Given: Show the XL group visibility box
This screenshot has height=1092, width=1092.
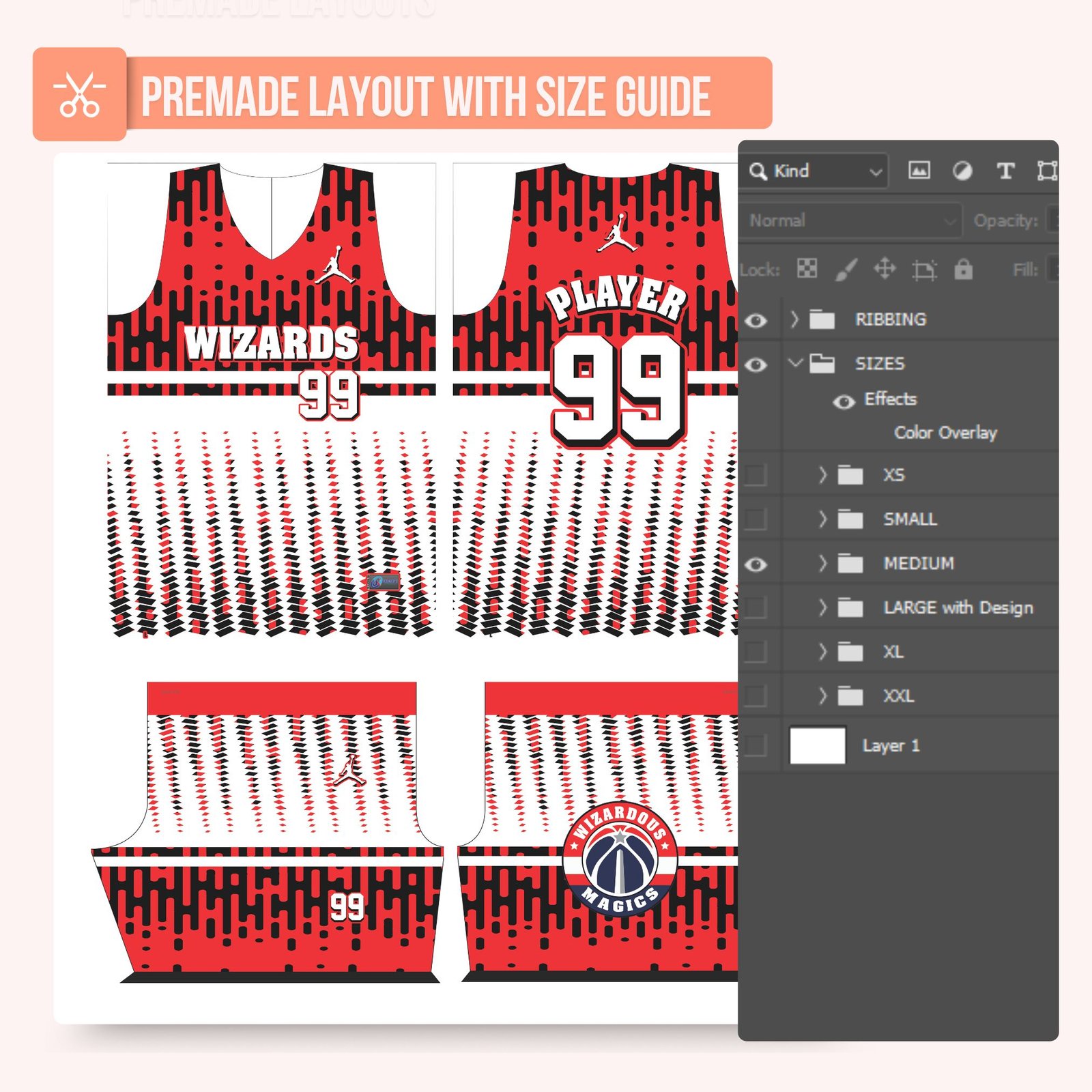Looking at the screenshot, I should click(x=756, y=652).
